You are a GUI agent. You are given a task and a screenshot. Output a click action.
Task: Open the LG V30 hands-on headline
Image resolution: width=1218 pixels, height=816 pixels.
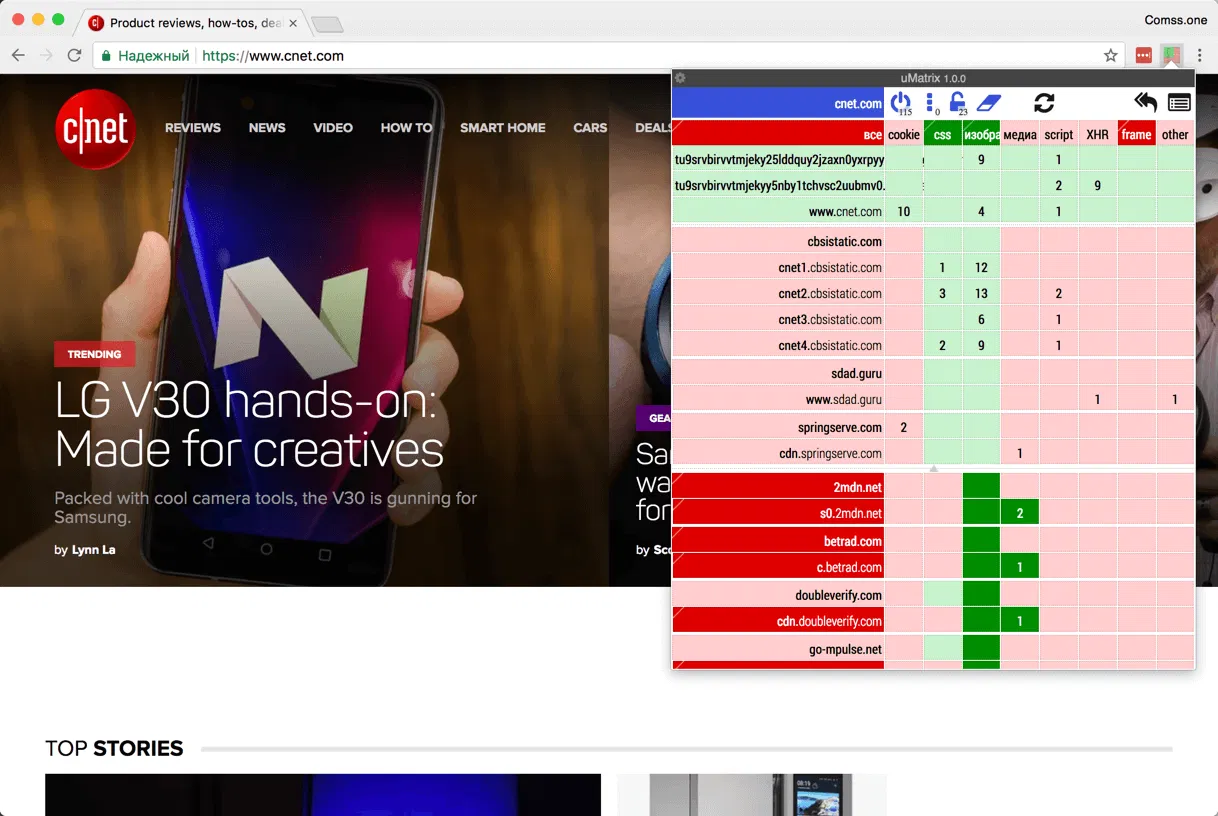(x=249, y=426)
